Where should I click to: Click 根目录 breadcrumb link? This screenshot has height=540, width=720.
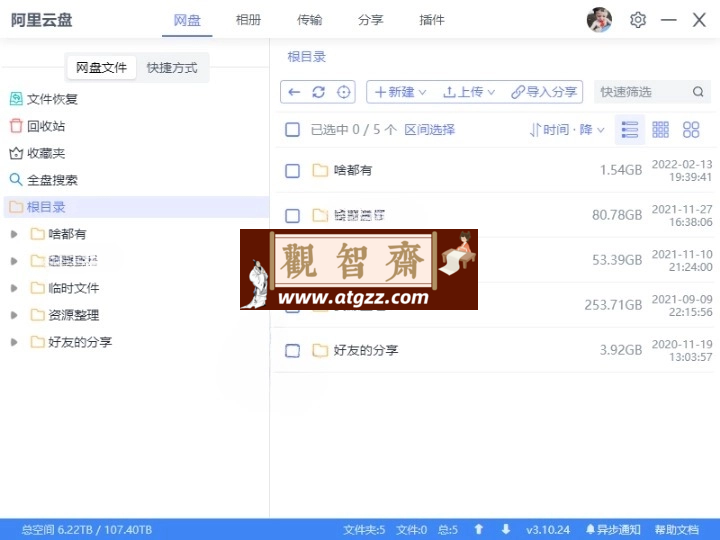click(306, 57)
